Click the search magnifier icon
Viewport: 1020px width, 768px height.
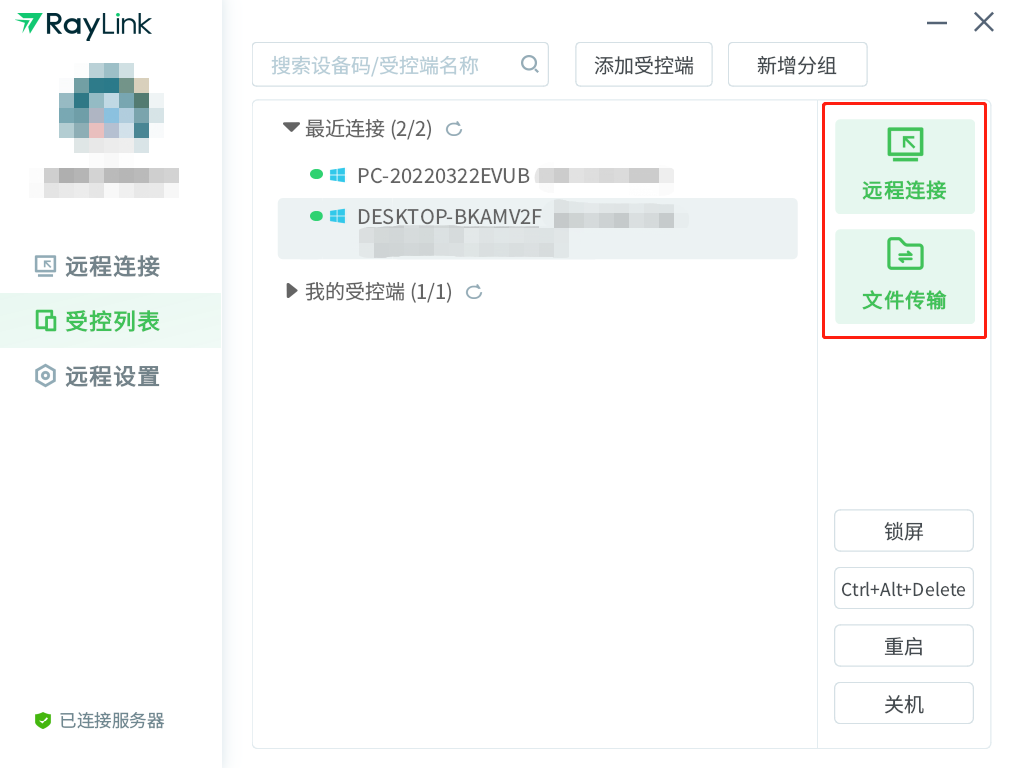530,65
